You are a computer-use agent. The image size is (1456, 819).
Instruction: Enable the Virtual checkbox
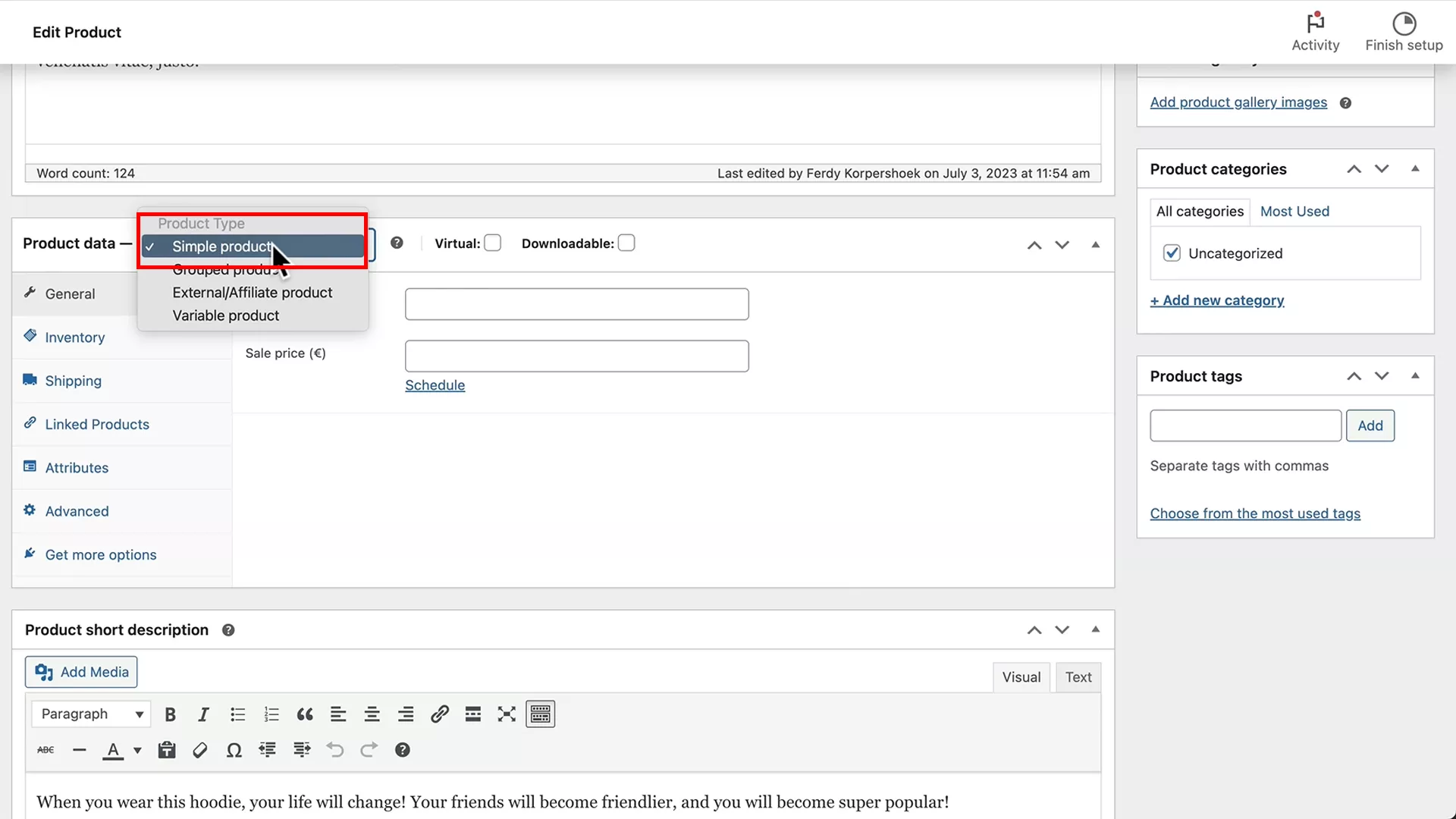pyautogui.click(x=493, y=243)
